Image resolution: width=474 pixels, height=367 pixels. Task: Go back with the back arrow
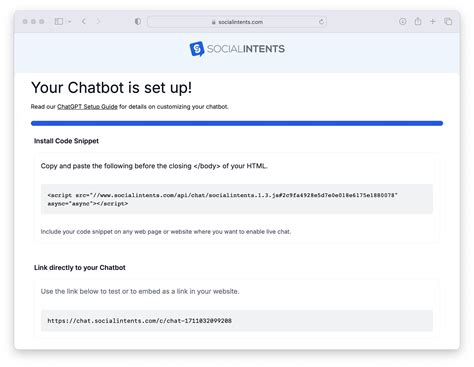[x=84, y=22]
